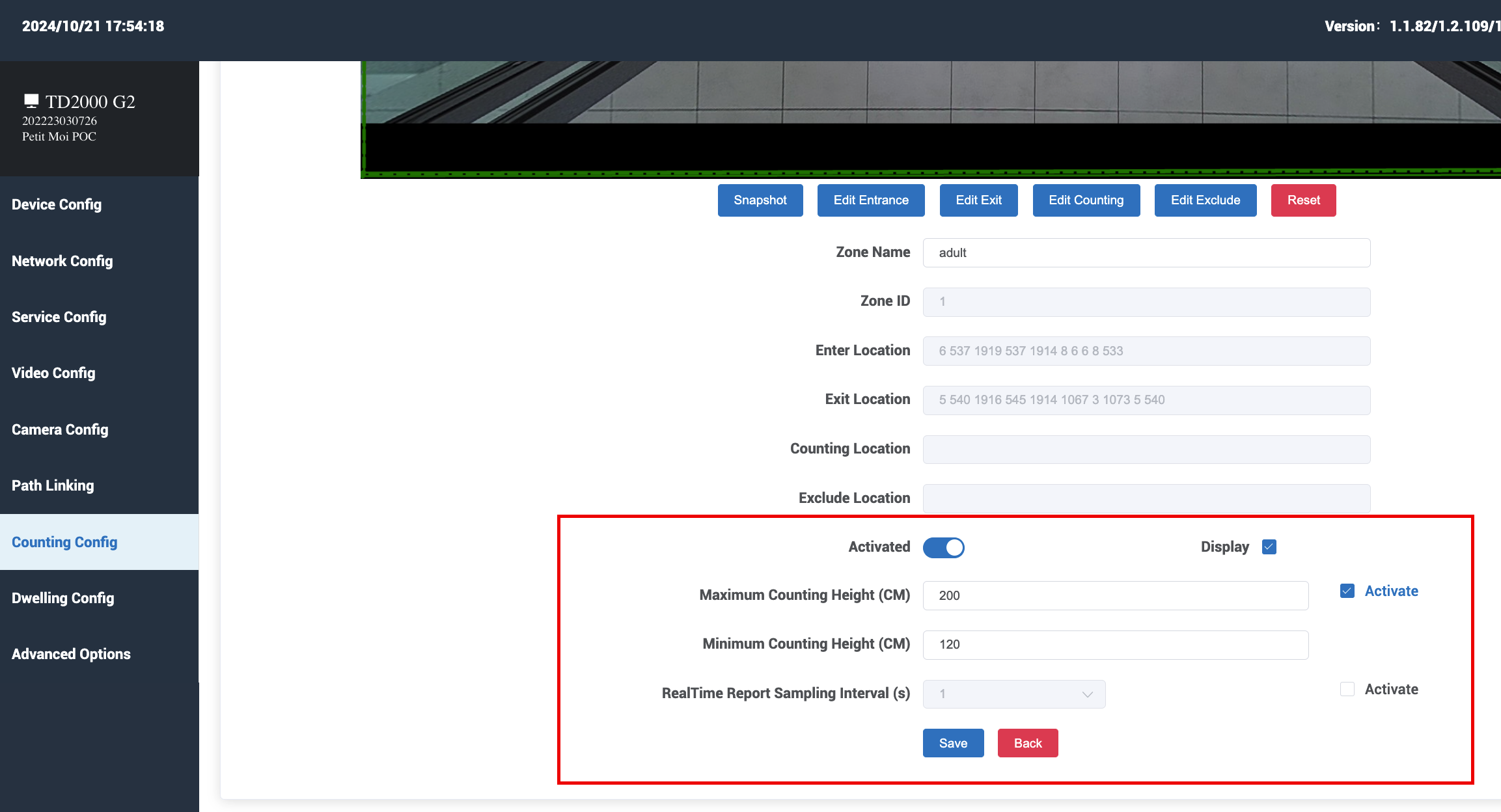Click the Edit Counting button
The height and width of the screenshot is (812, 1501).
[1086, 200]
